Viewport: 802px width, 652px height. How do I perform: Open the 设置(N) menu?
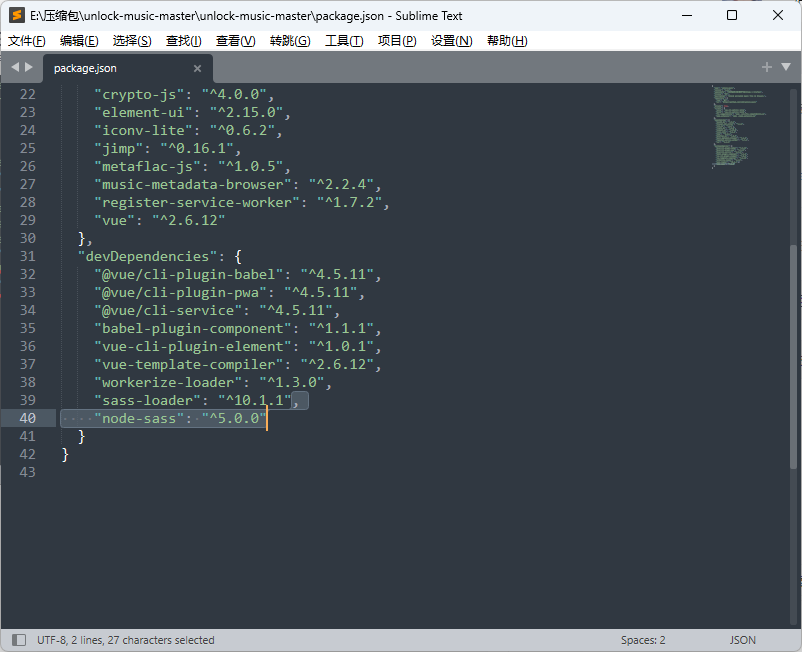452,41
